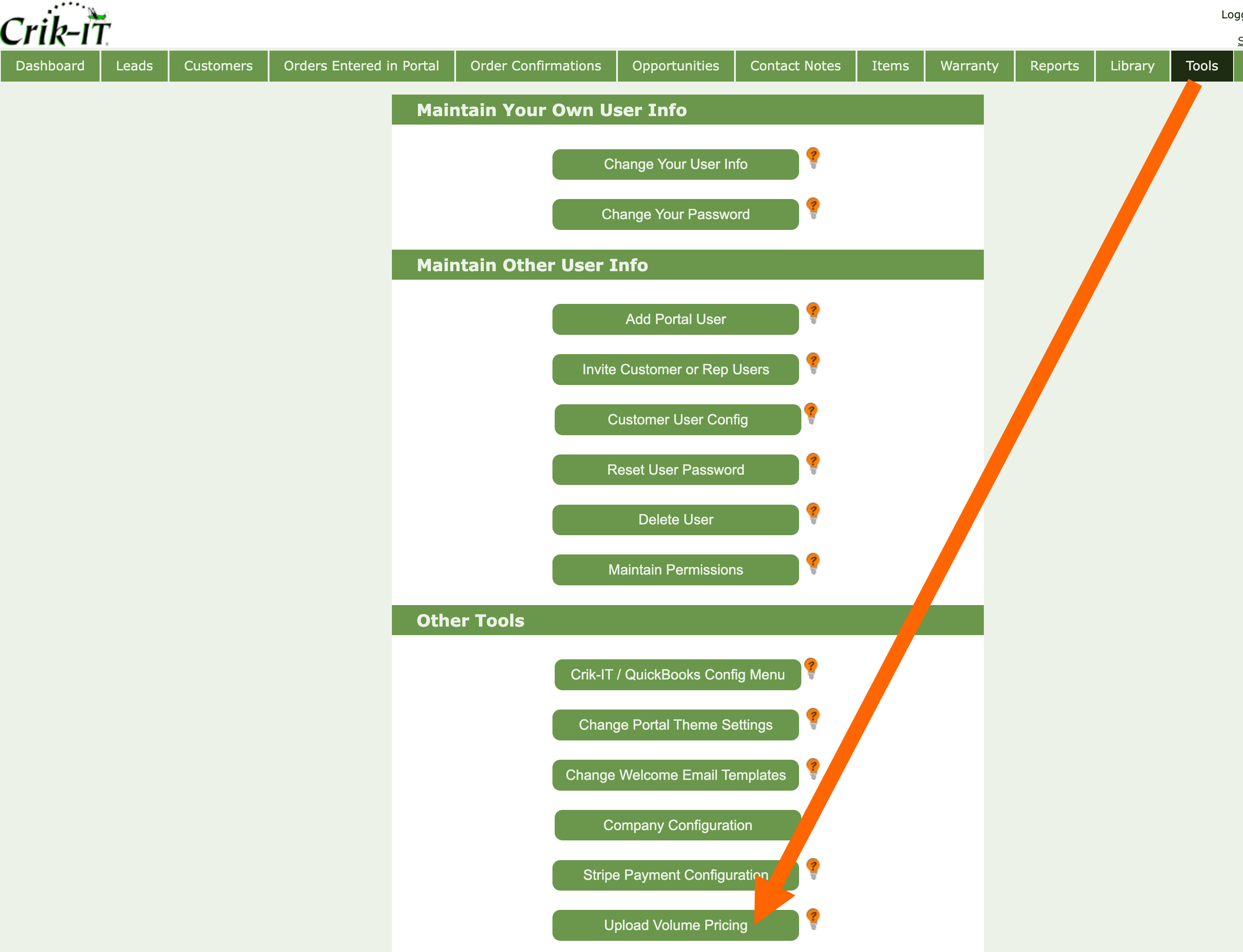Image resolution: width=1243 pixels, height=952 pixels.
Task: Click help bulb beside Delete User
Action: 813,513
